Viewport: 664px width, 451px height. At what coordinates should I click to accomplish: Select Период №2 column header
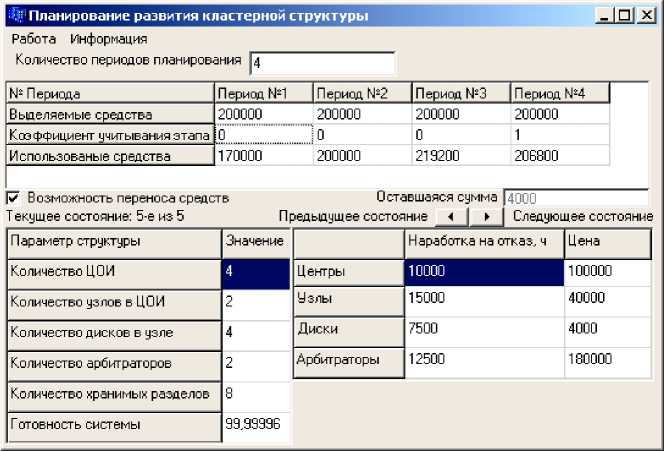click(362, 93)
